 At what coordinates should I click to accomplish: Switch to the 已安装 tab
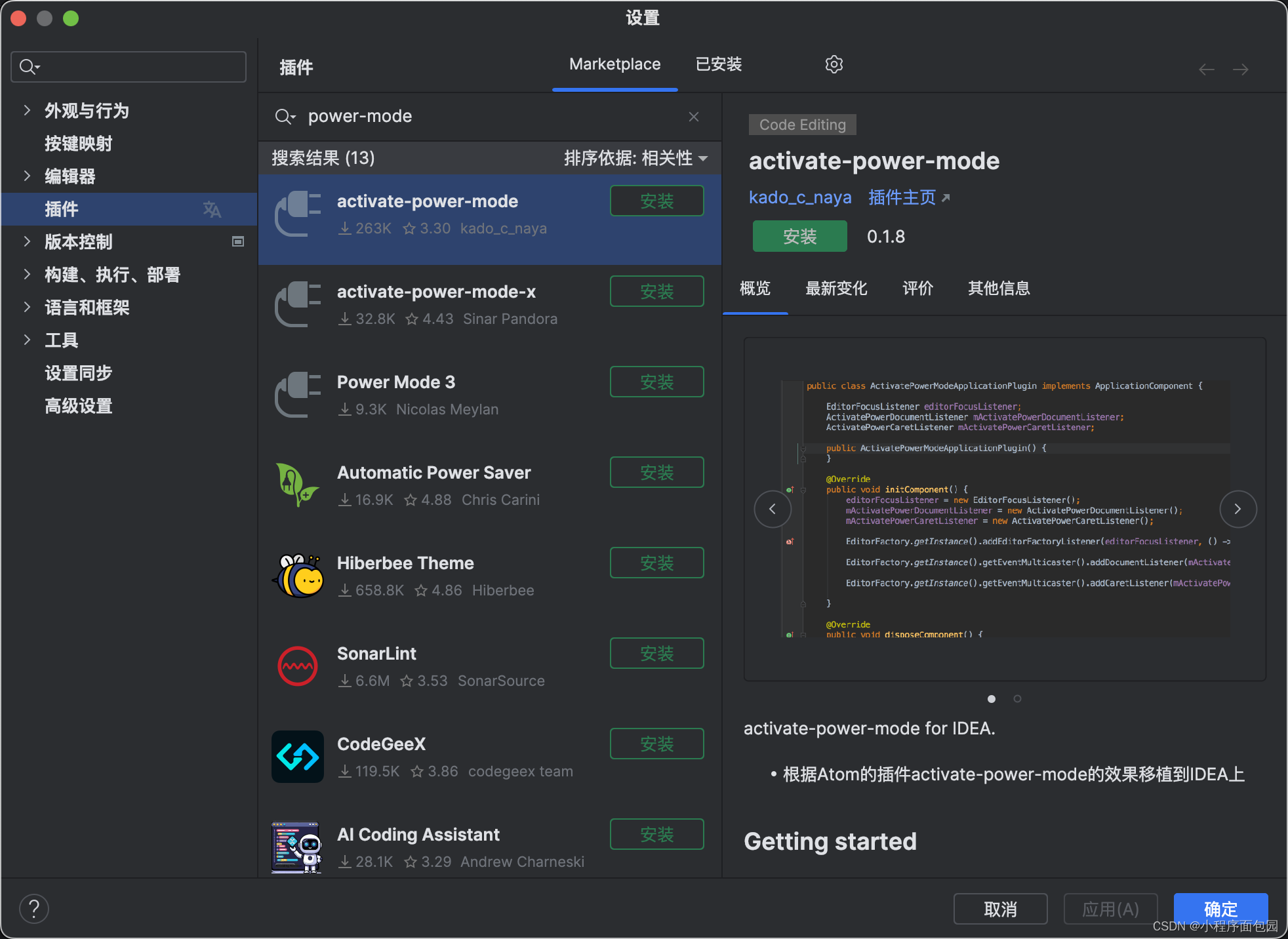click(x=718, y=64)
